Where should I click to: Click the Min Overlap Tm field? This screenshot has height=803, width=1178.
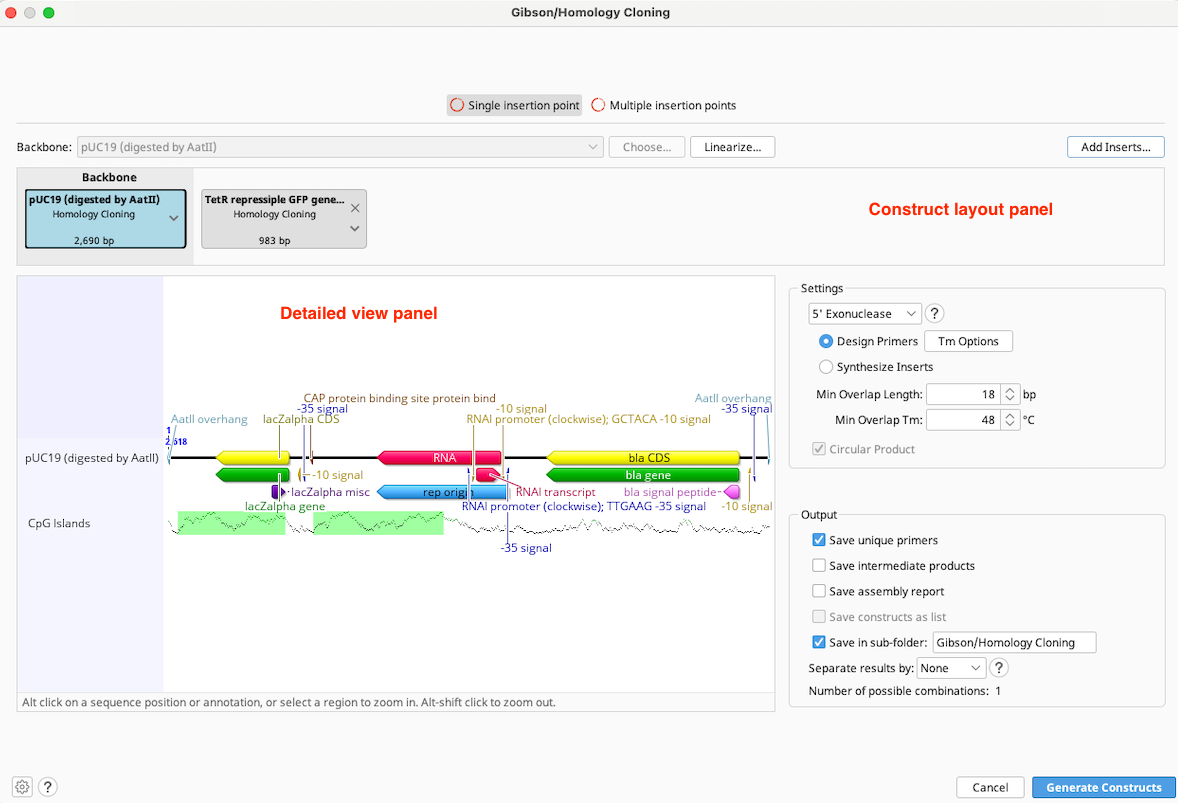click(x=964, y=420)
